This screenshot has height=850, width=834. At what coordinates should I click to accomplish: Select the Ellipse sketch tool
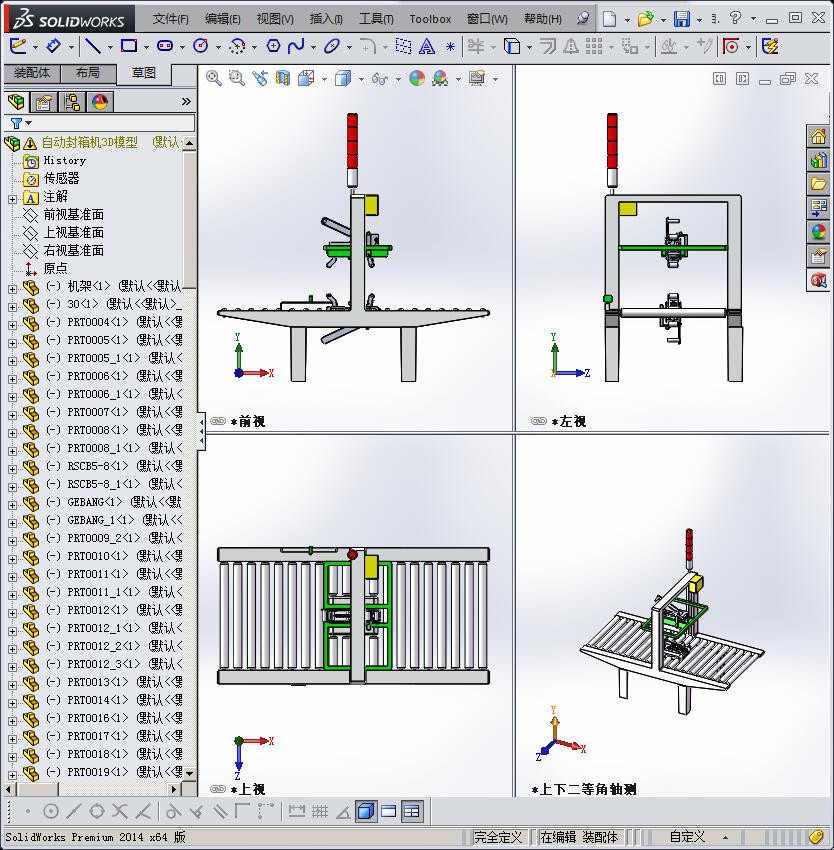(331, 46)
